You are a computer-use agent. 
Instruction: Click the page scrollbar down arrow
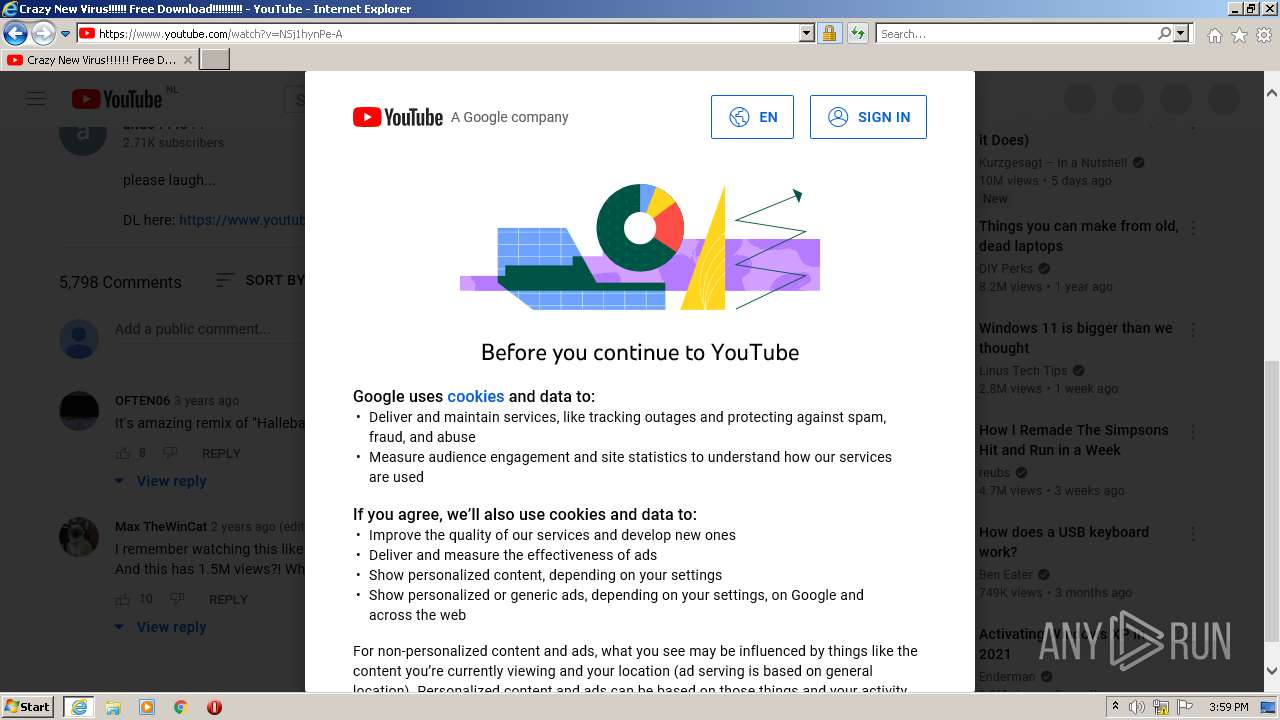click(1271, 672)
